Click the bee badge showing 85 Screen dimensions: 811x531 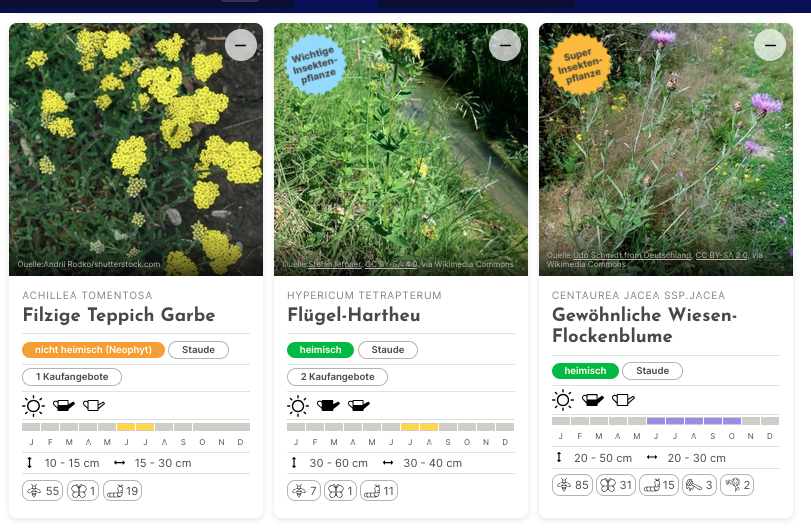(572, 485)
